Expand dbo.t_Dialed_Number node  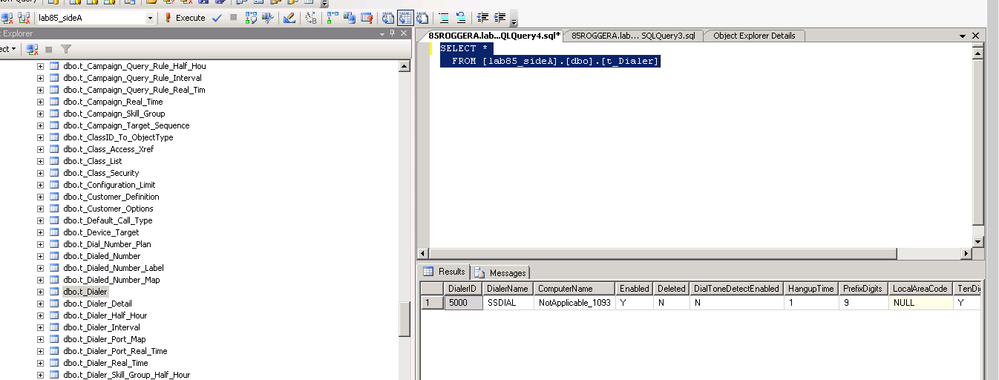[x=41, y=256]
